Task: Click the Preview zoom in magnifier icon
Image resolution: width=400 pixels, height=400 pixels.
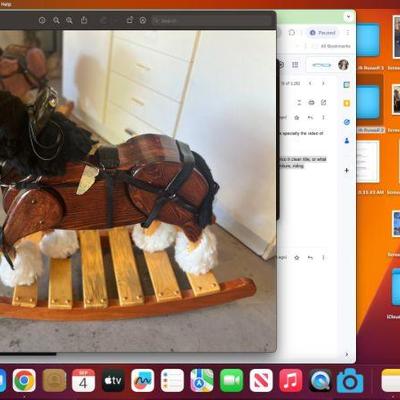Action: tap(69, 20)
